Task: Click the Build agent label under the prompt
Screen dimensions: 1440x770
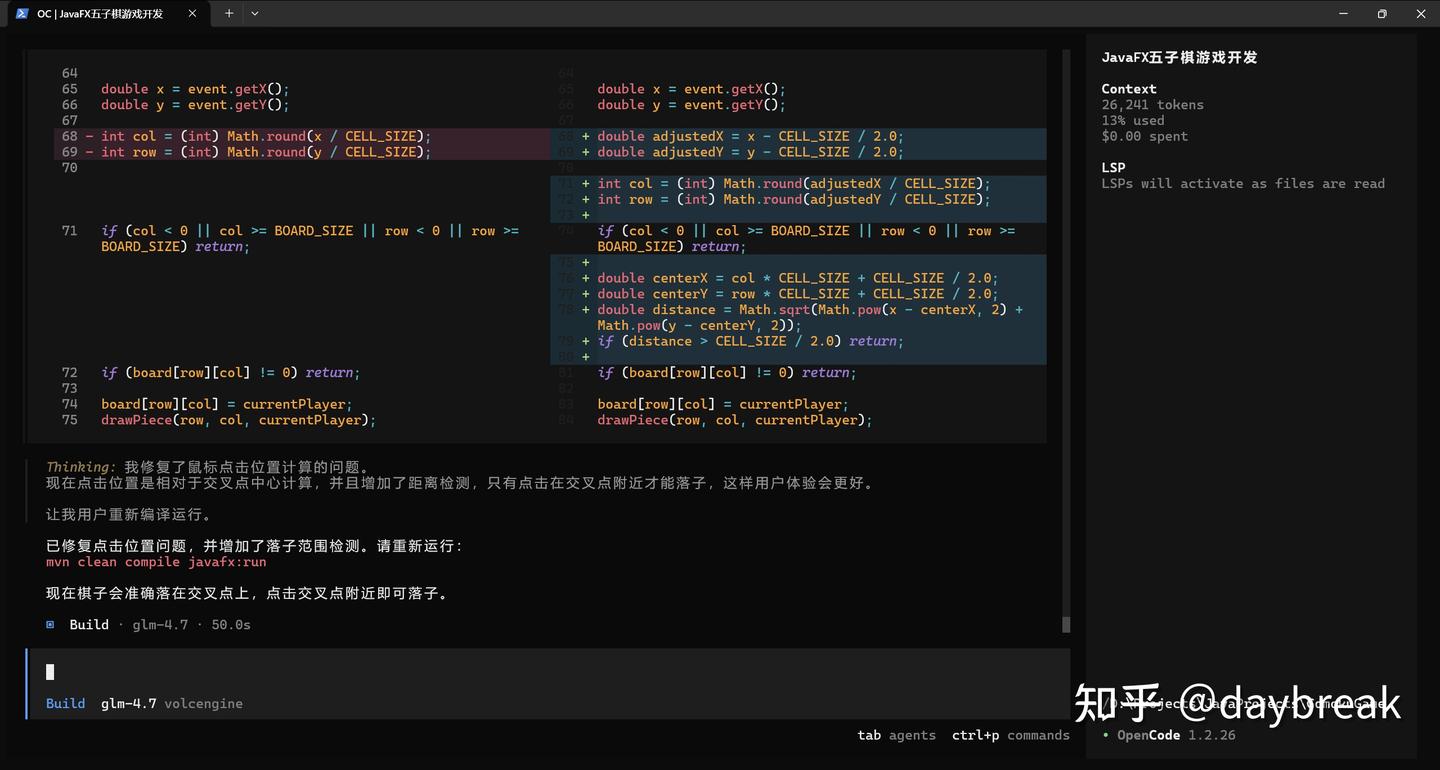Action: point(65,704)
